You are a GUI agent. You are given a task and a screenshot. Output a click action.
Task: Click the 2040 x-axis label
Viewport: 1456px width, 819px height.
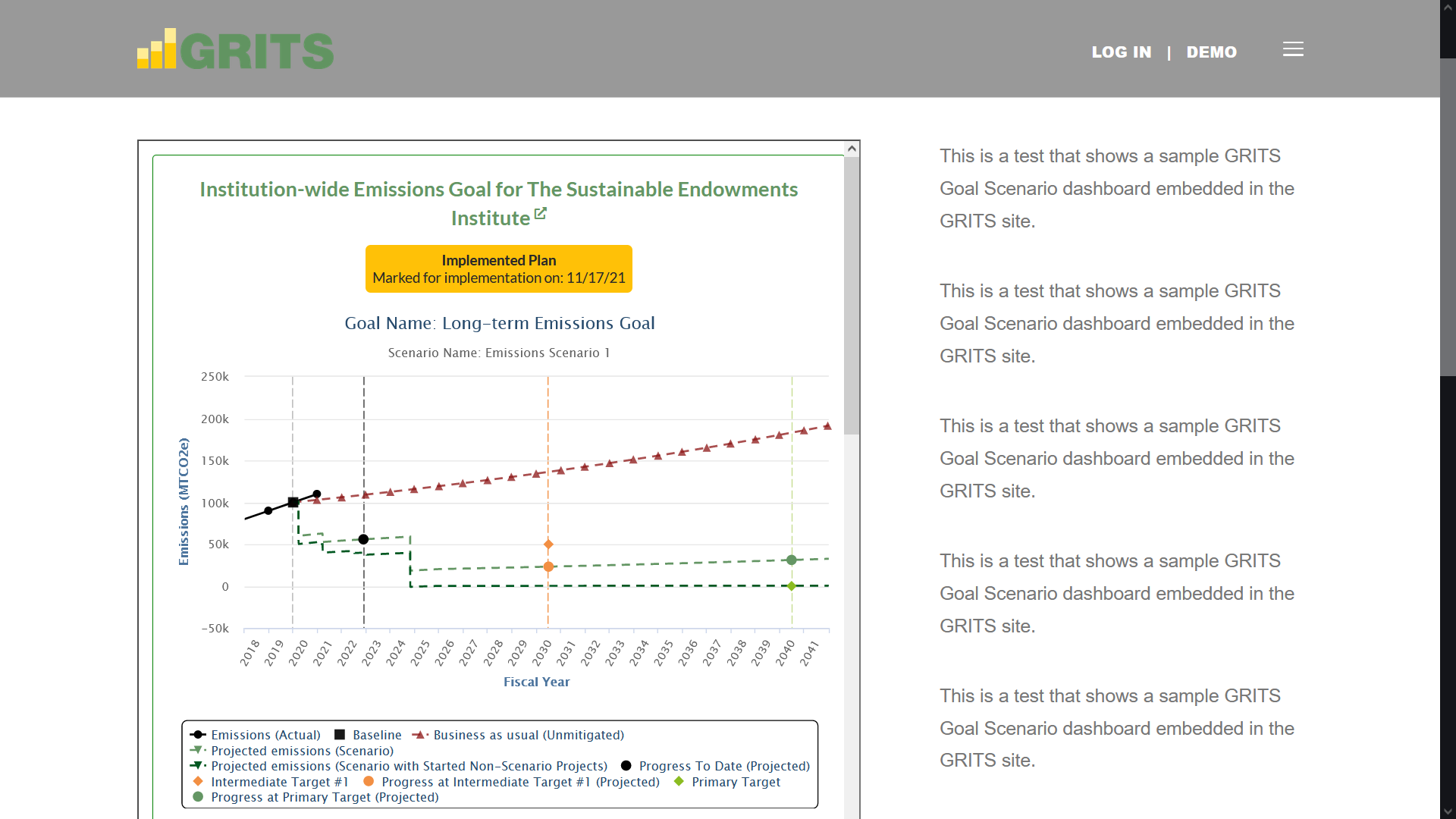785,652
